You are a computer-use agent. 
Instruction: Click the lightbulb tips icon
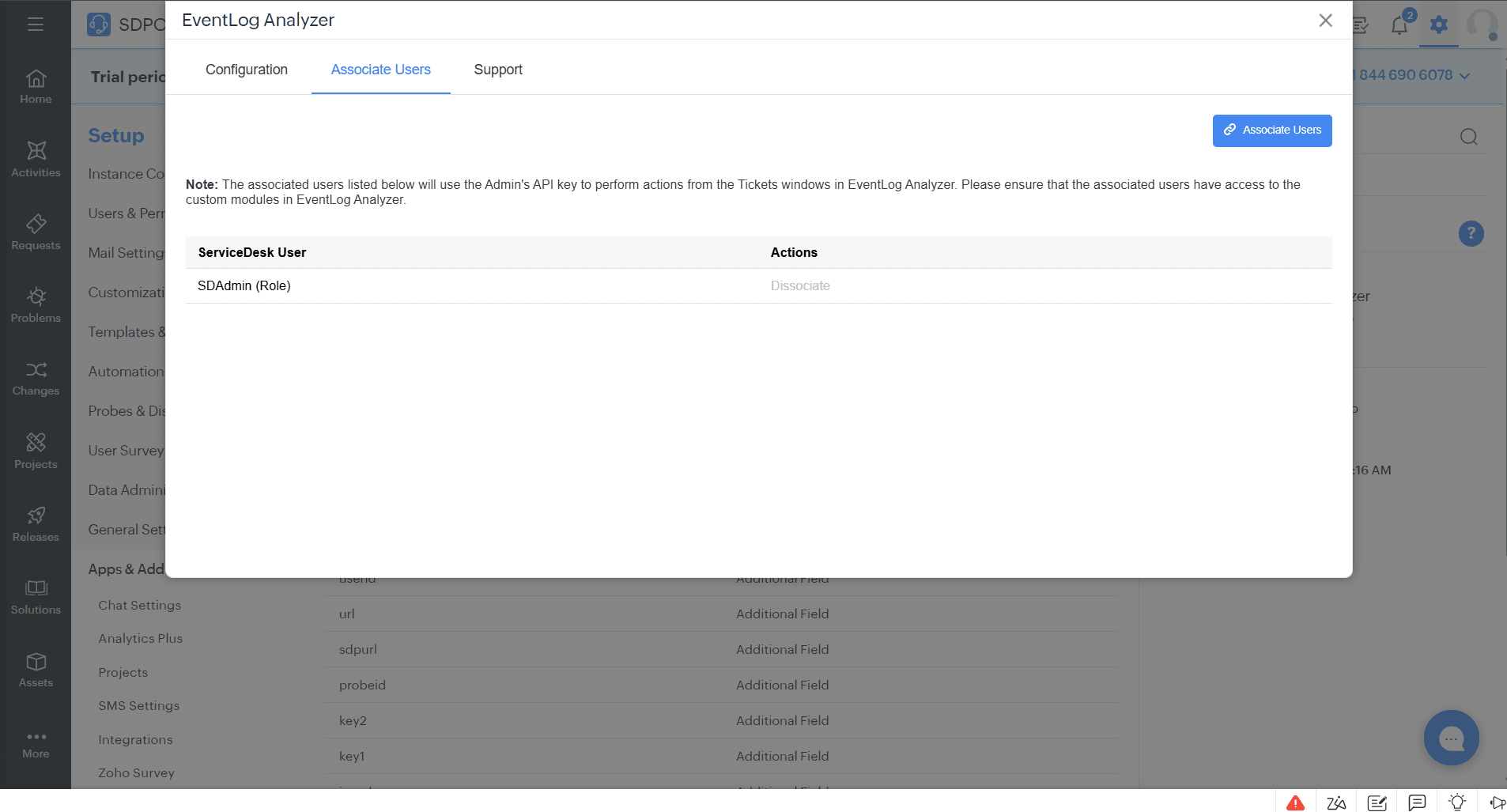click(x=1457, y=803)
